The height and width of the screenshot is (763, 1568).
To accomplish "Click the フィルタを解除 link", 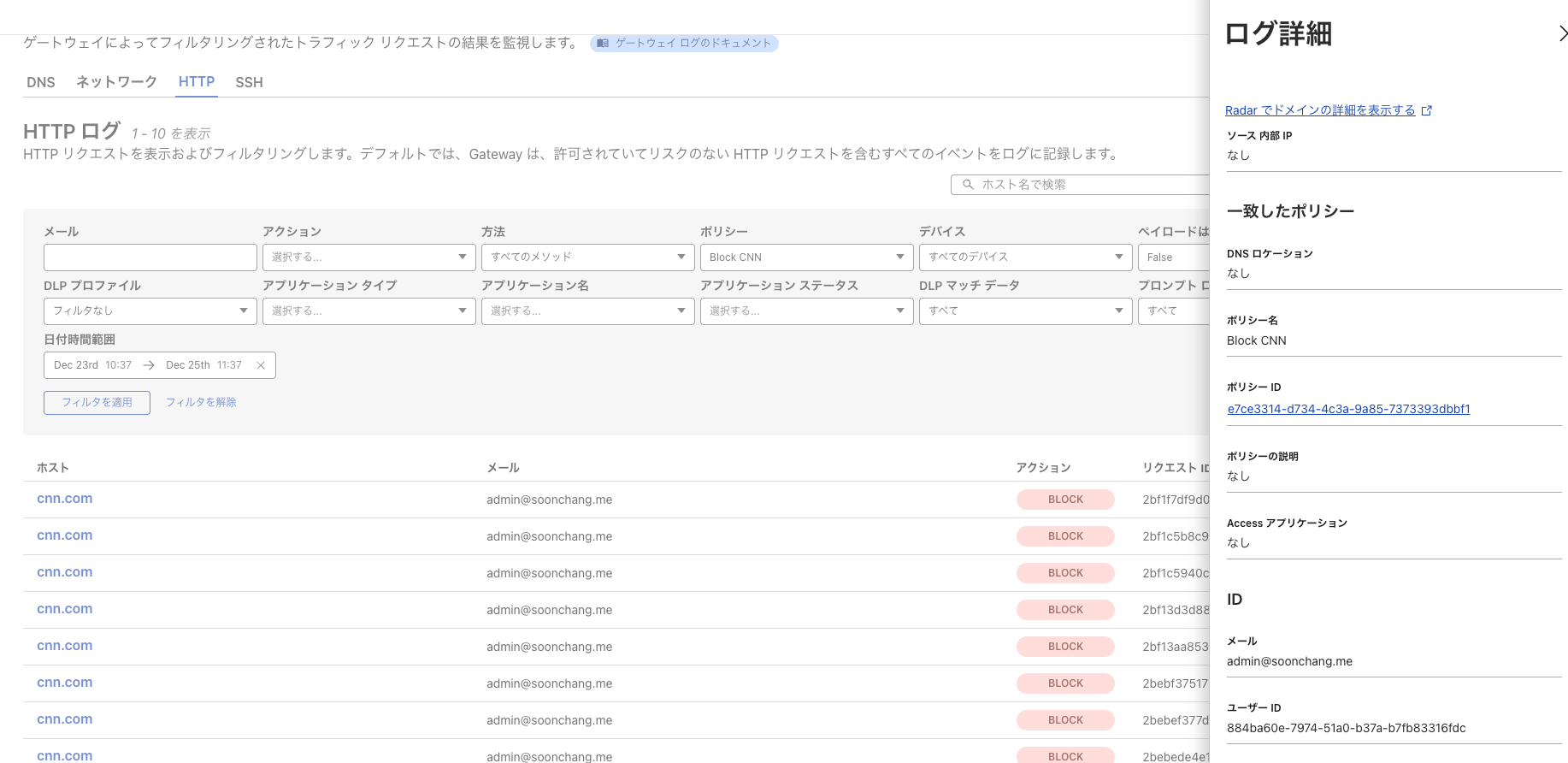I will (201, 403).
